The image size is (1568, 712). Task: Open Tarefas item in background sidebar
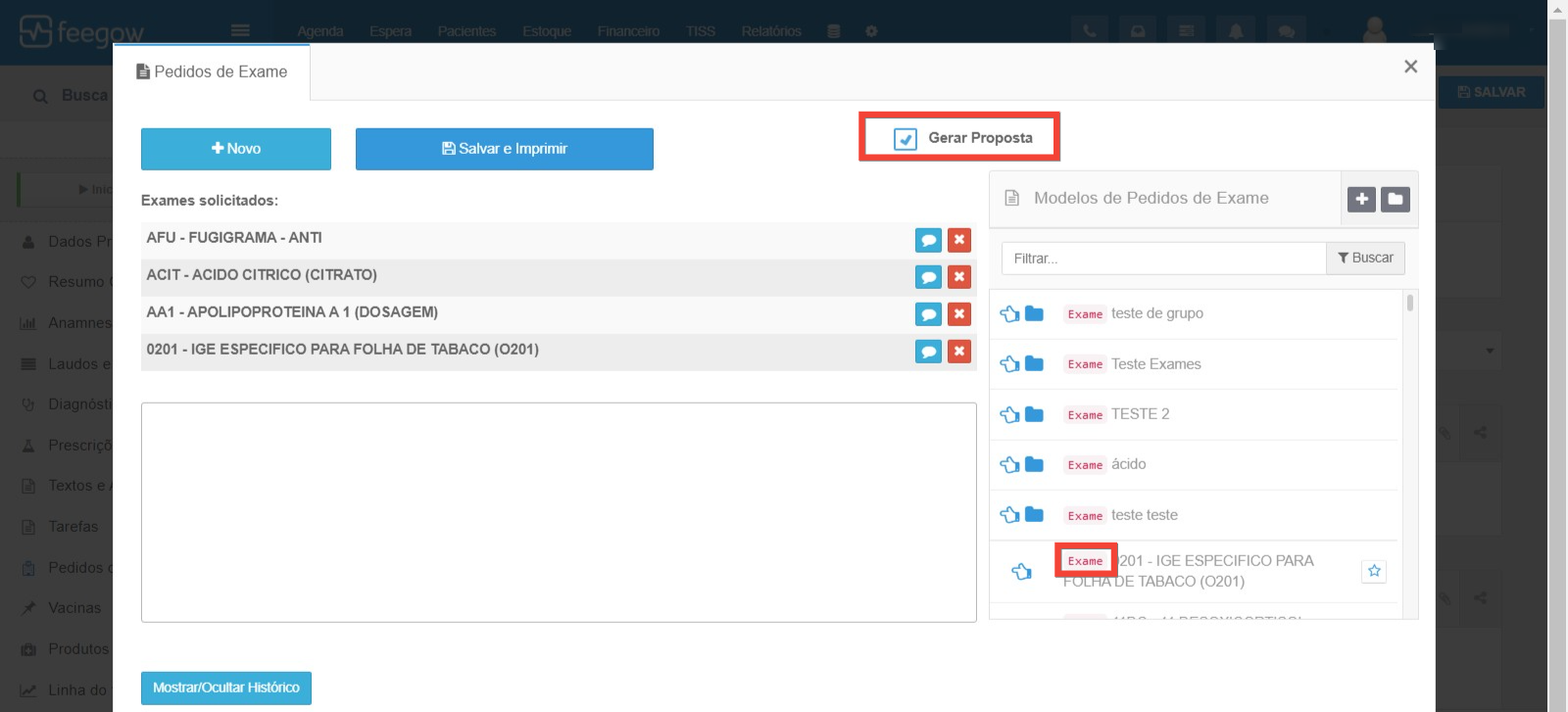[x=73, y=527]
